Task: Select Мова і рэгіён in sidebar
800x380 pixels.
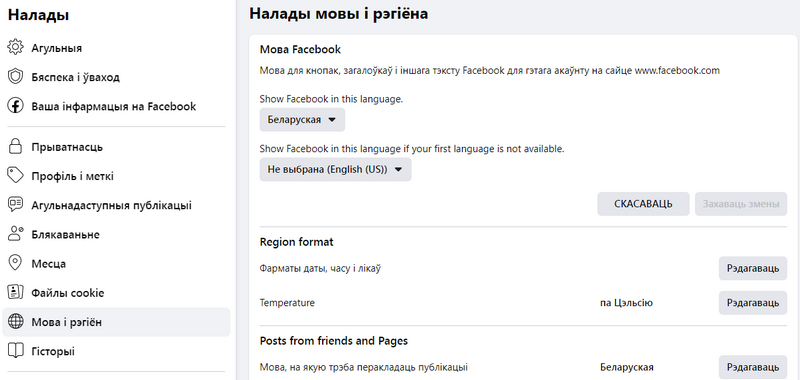Action: coord(116,322)
